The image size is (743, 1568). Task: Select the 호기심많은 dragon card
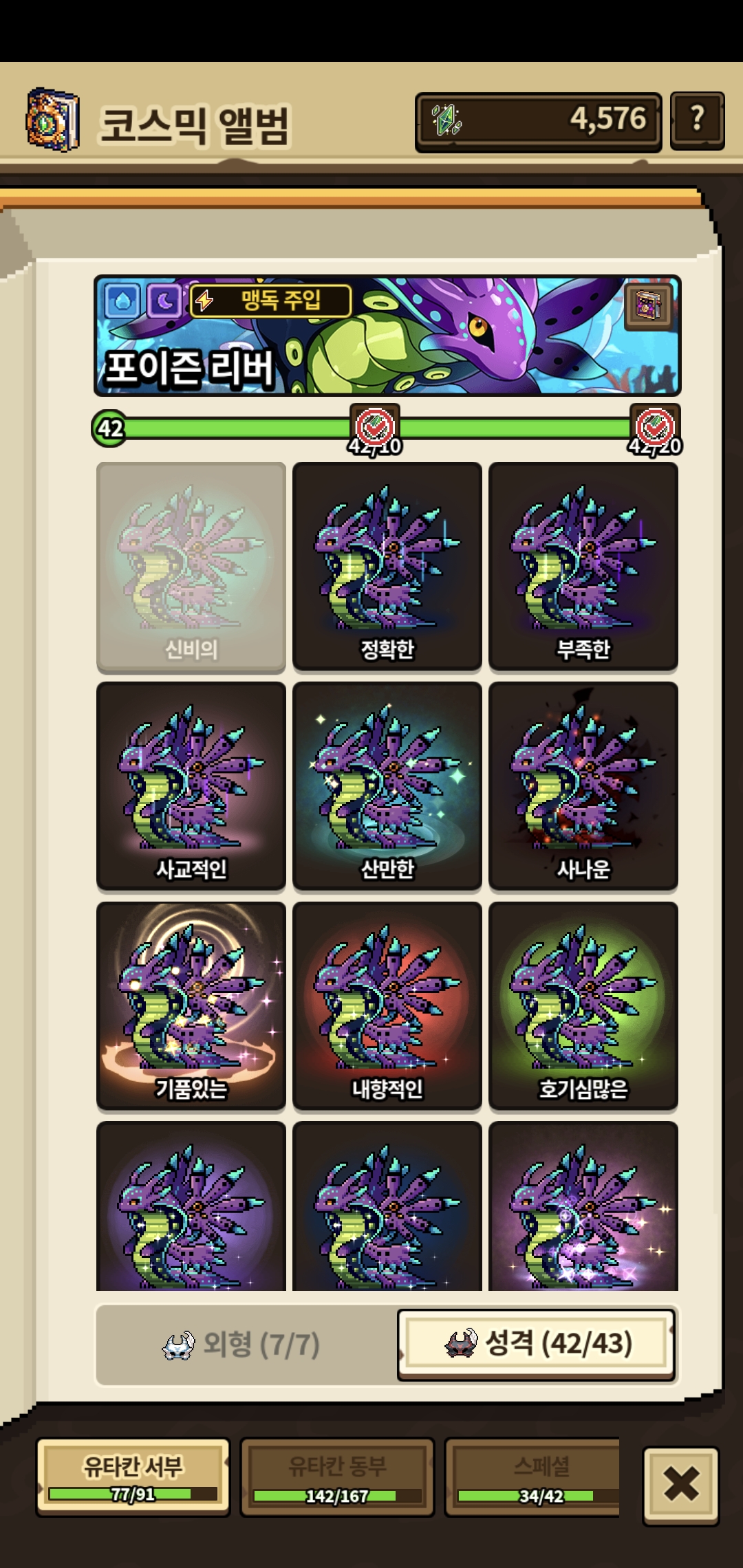(x=583, y=1005)
